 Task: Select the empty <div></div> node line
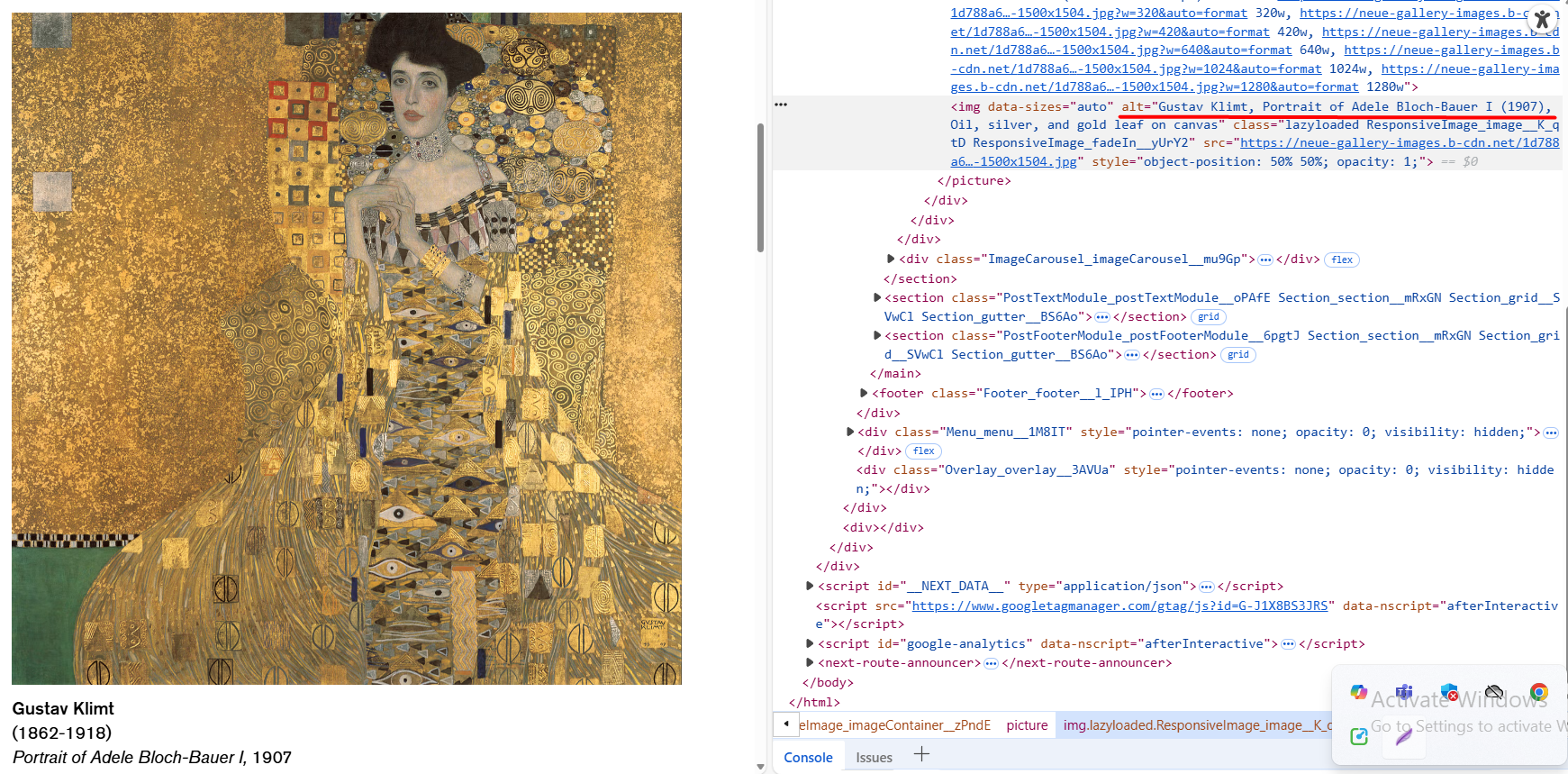point(883,527)
